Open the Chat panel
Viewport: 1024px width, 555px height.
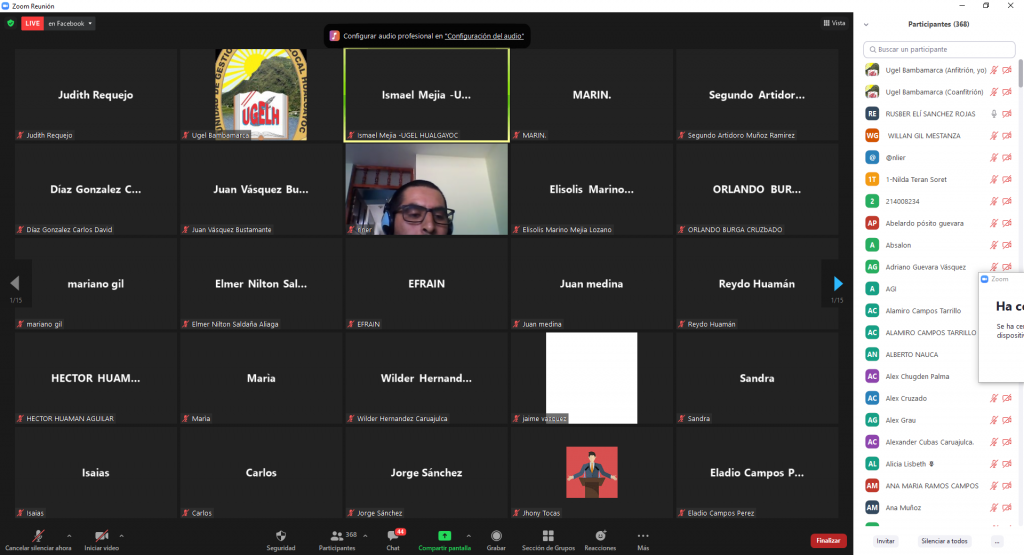[x=393, y=537]
